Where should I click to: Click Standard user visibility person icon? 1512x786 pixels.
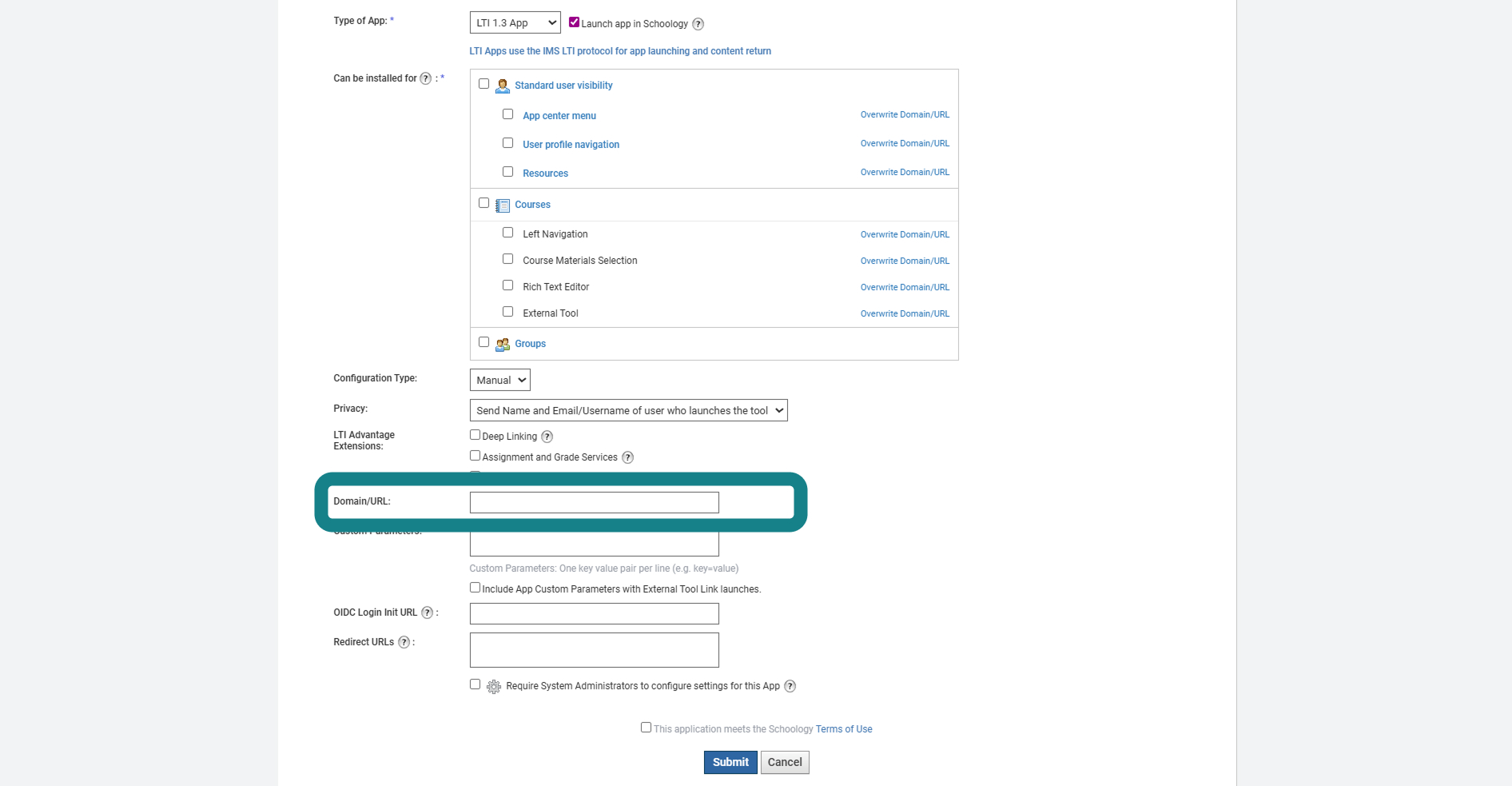click(x=503, y=86)
